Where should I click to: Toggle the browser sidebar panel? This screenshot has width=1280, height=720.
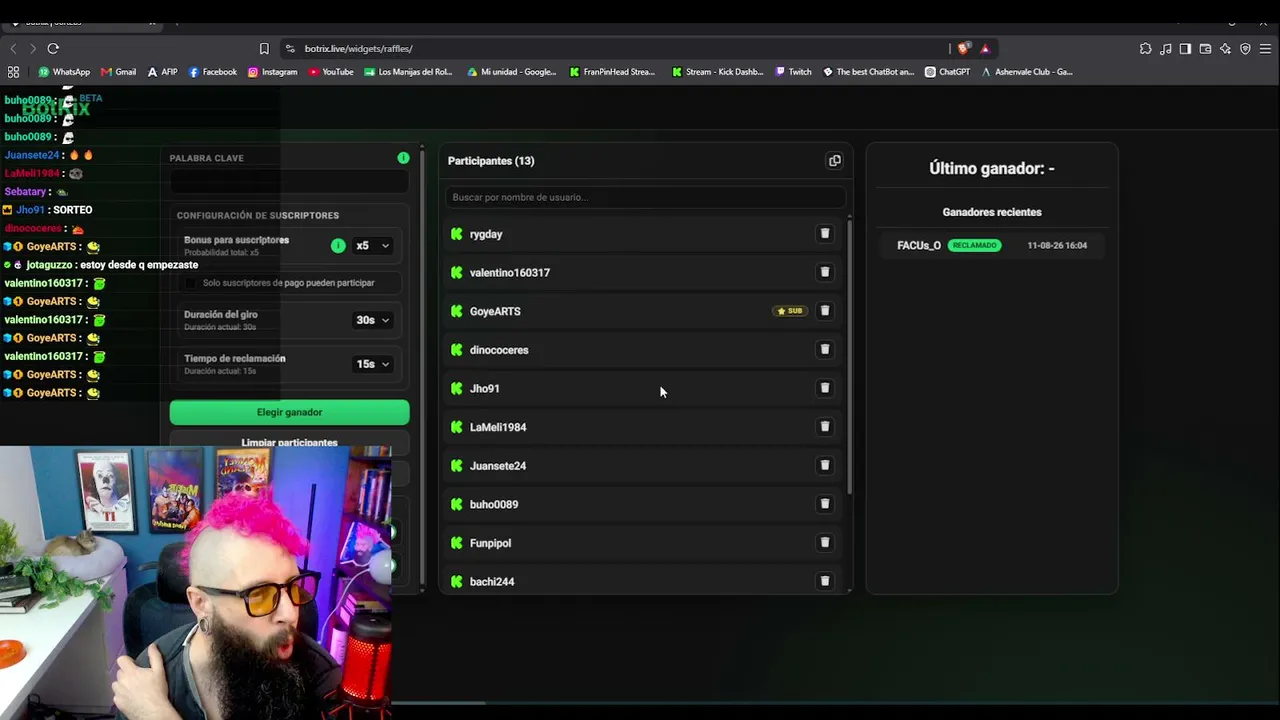[1185, 48]
